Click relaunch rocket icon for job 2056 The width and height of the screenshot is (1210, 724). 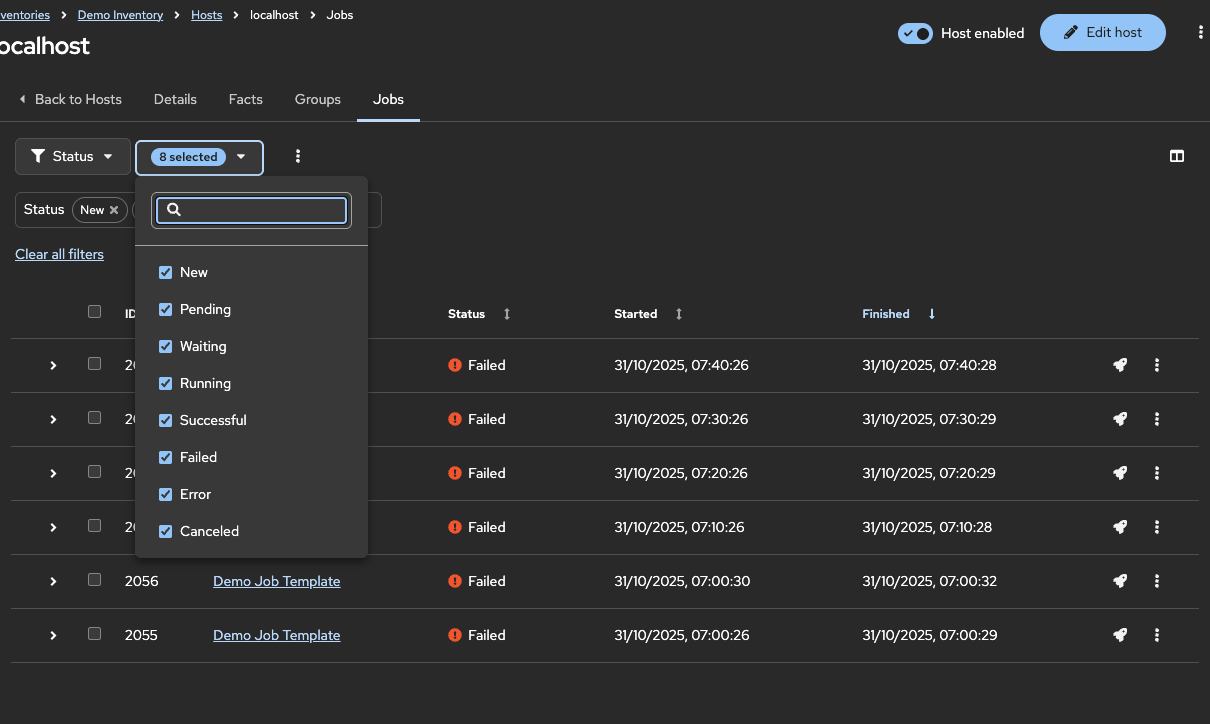pyautogui.click(x=1120, y=581)
